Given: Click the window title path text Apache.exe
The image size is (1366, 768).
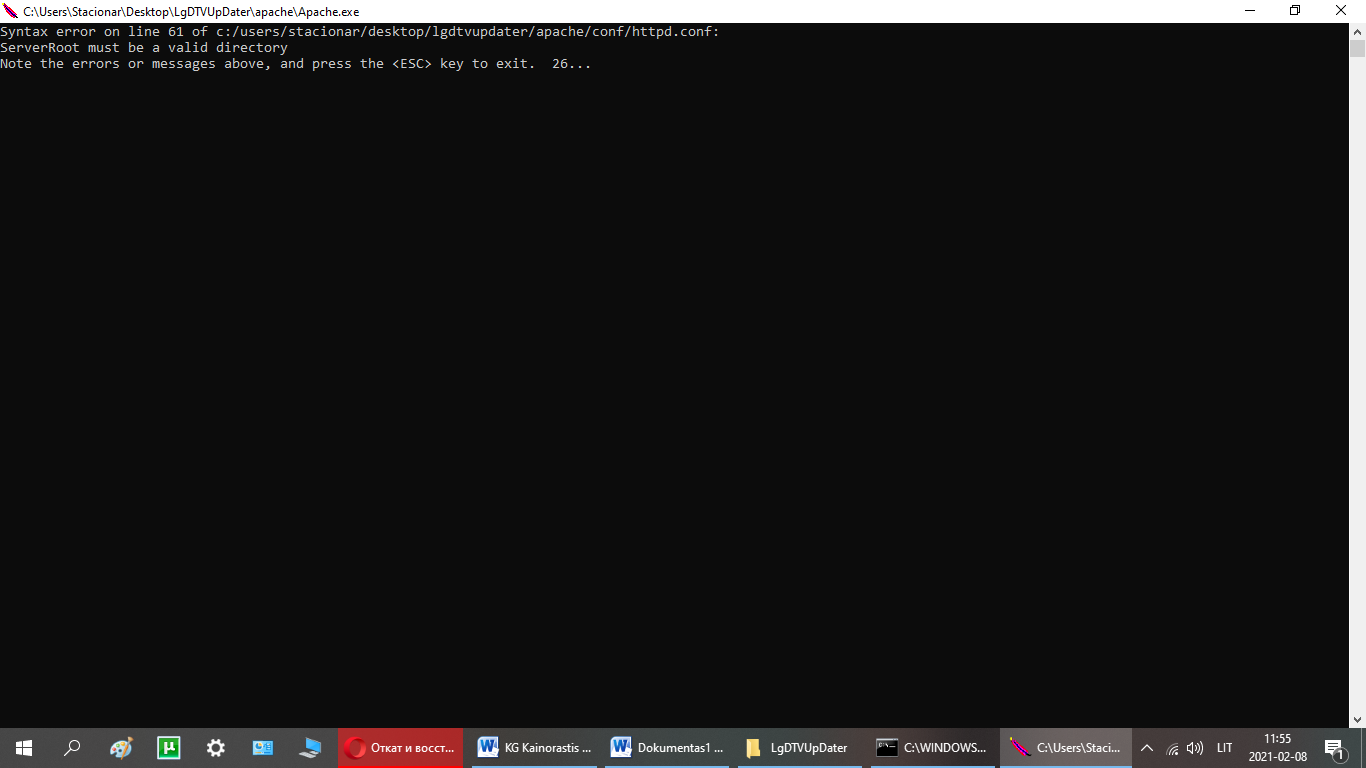Looking at the screenshot, I should (x=191, y=11).
